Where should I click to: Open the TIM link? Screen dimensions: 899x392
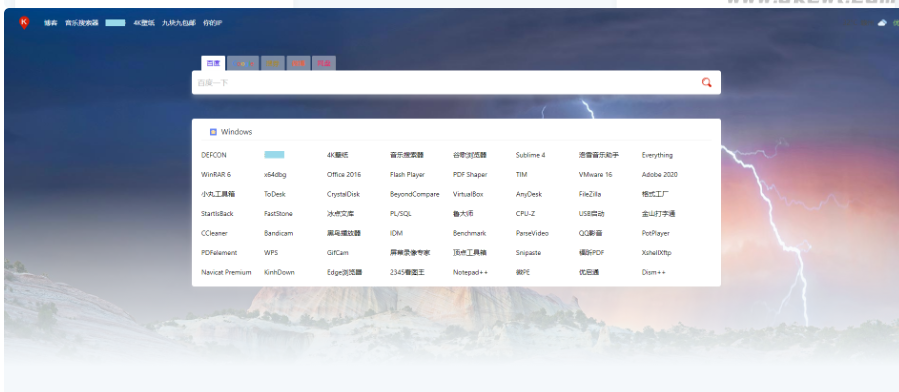(521, 175)
